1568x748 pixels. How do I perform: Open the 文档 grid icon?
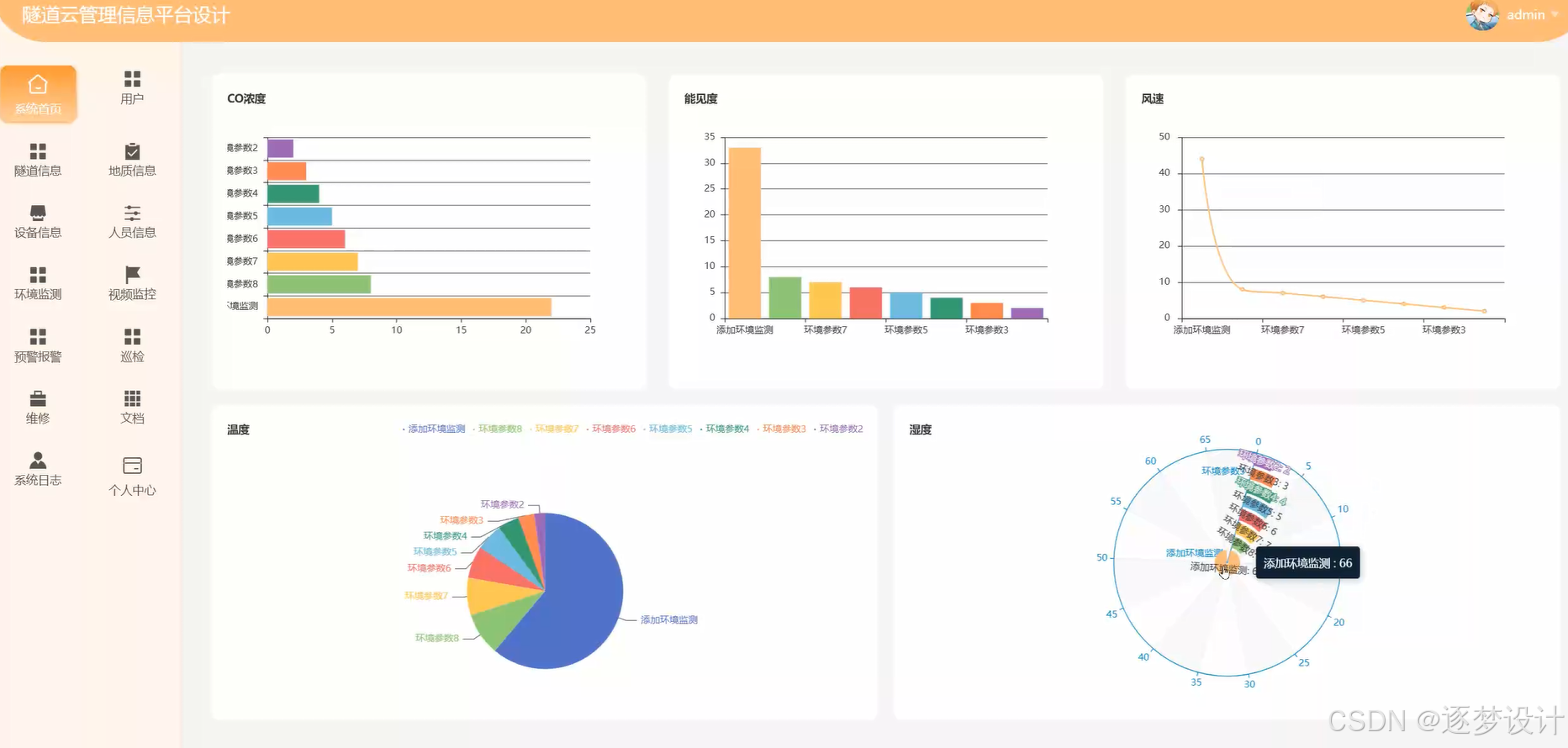click(132, 398)
